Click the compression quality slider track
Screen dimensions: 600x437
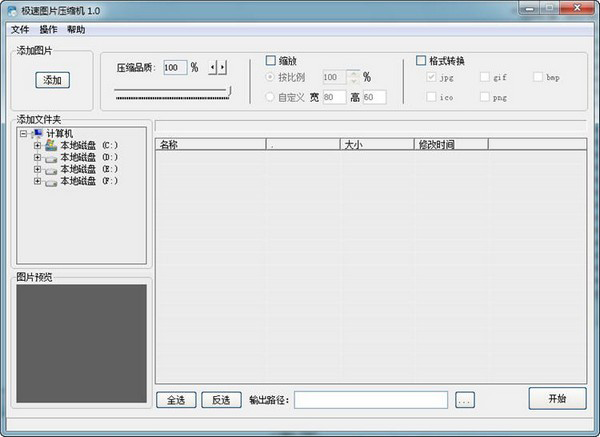point(170,92)
